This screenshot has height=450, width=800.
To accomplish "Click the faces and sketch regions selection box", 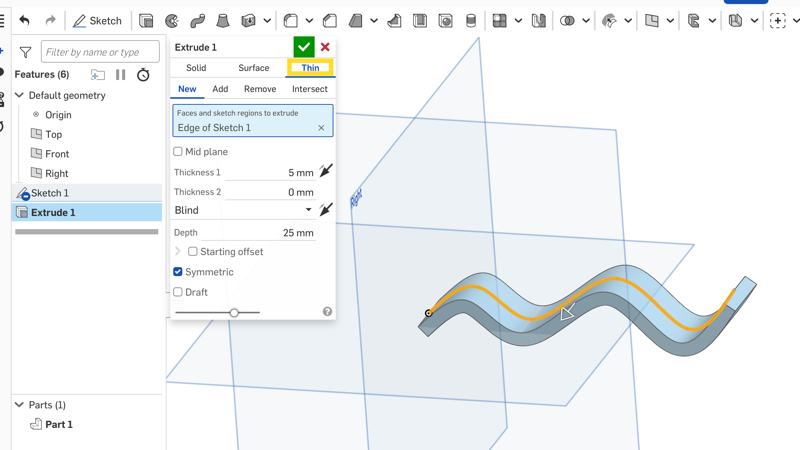I will coord(253,120).
